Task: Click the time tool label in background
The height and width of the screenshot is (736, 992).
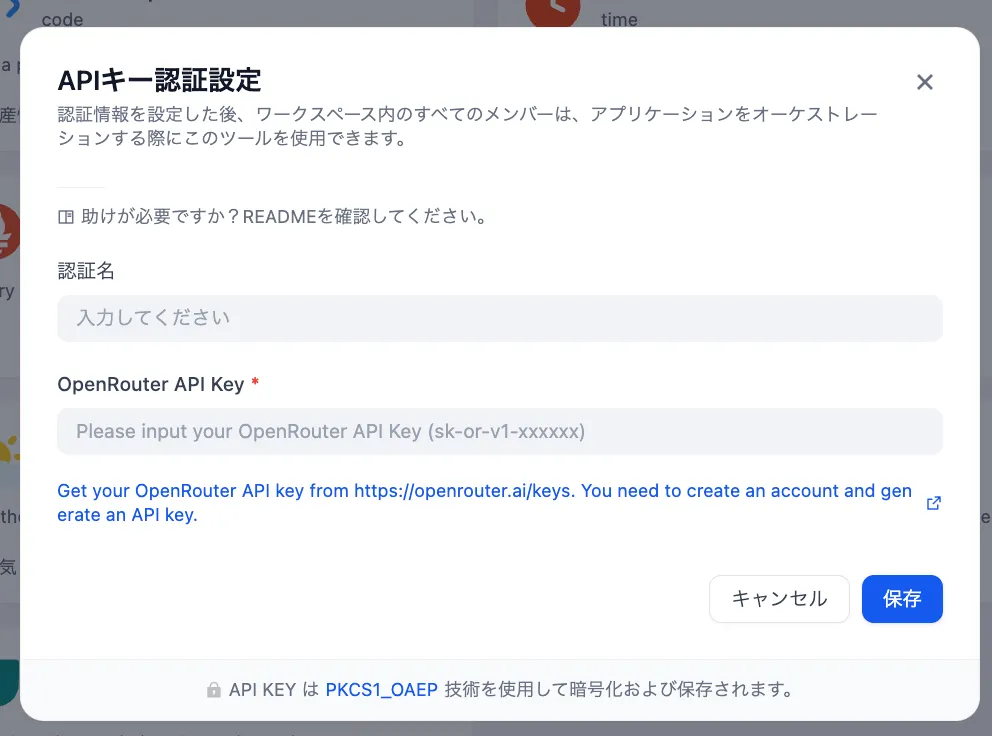Action: [619, 19]
